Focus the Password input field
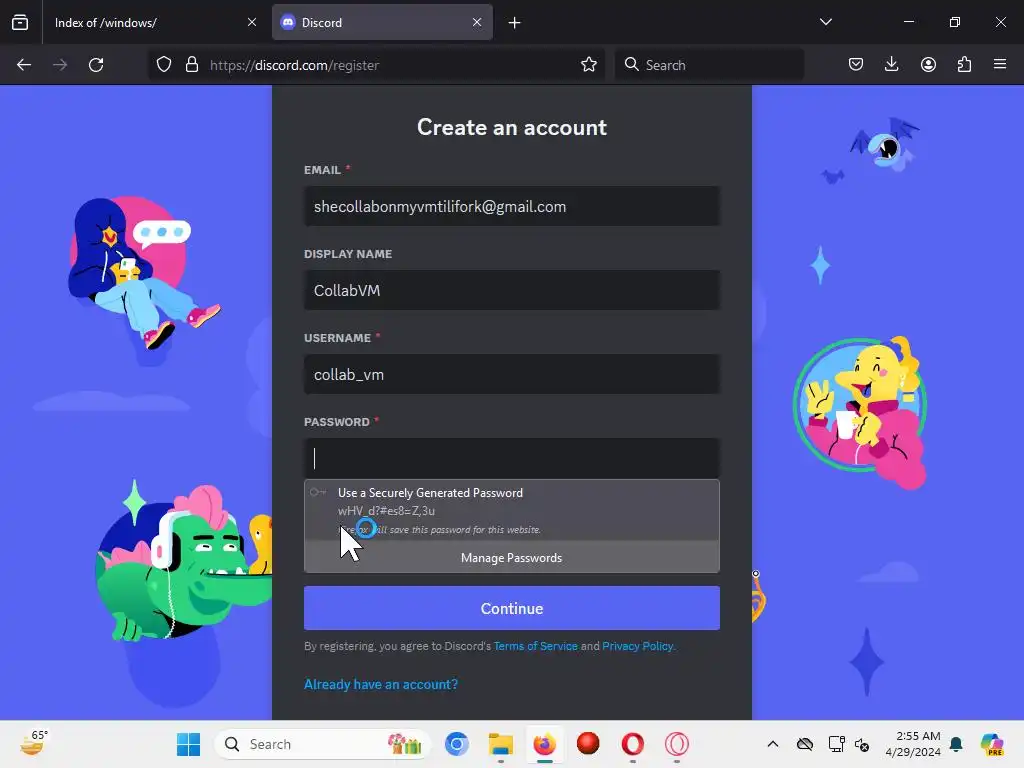 pyautogui.click(x=512, y=458)
